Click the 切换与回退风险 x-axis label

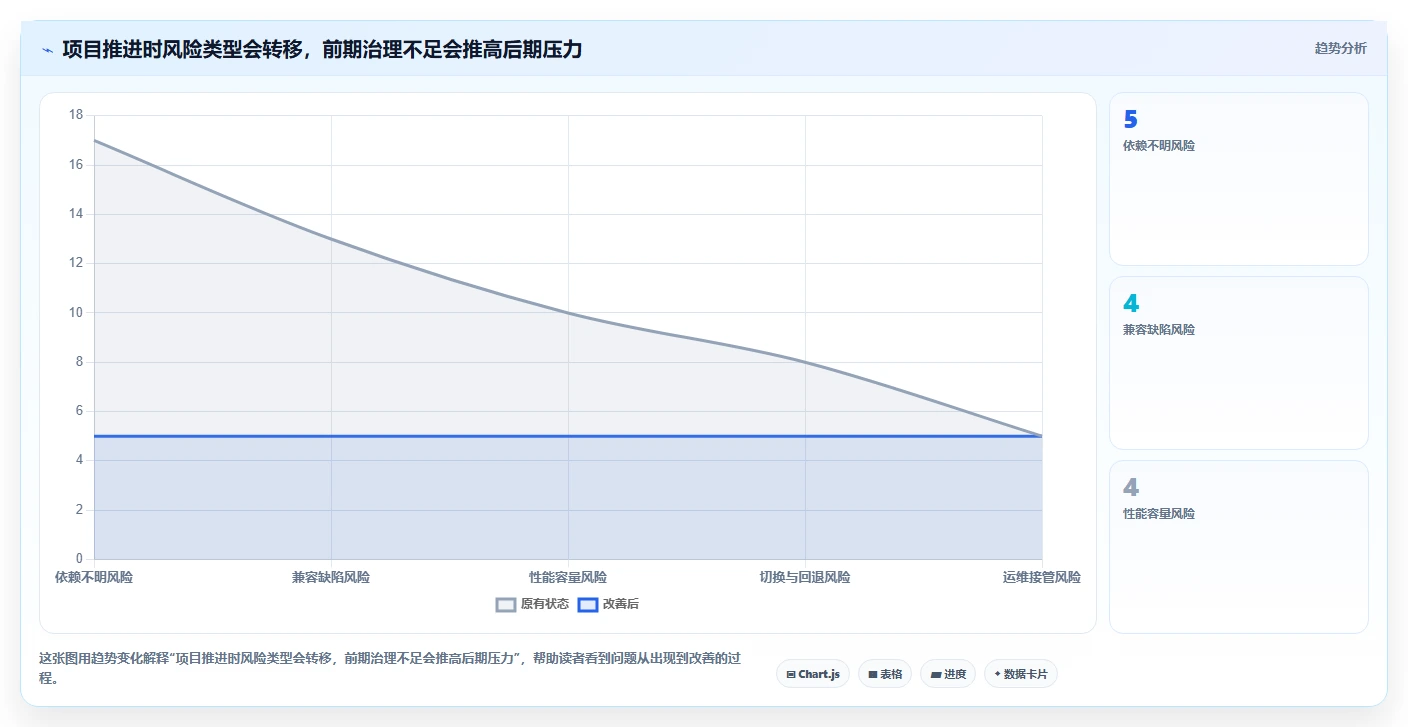click(x=805, y=577)
